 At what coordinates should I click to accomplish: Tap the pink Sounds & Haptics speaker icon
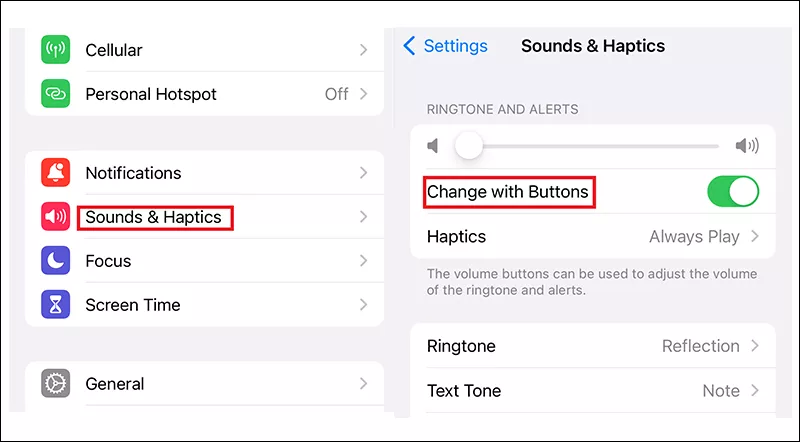(x=56, y=216)
